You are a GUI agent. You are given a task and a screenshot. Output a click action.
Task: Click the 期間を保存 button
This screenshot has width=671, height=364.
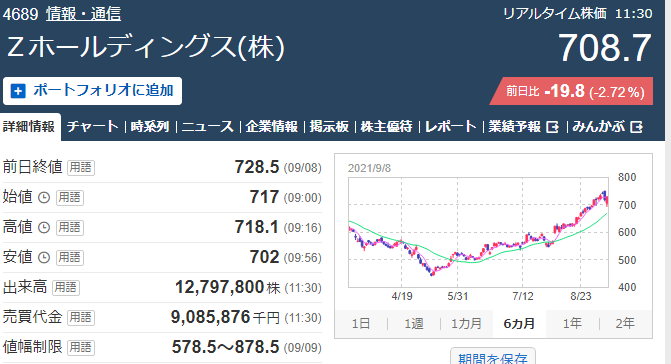(493, 357)
